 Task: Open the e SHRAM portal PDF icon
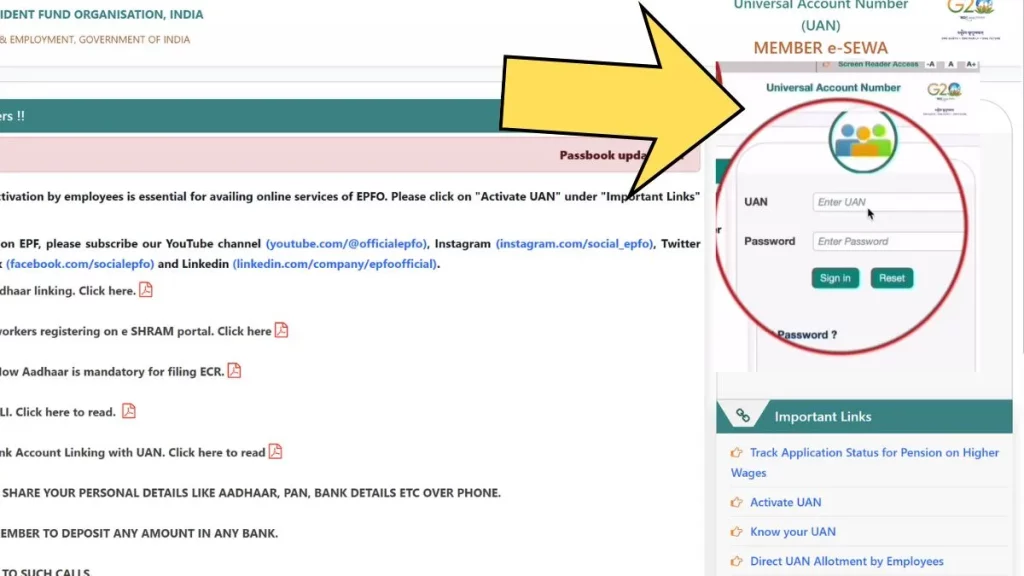(281, 330)
